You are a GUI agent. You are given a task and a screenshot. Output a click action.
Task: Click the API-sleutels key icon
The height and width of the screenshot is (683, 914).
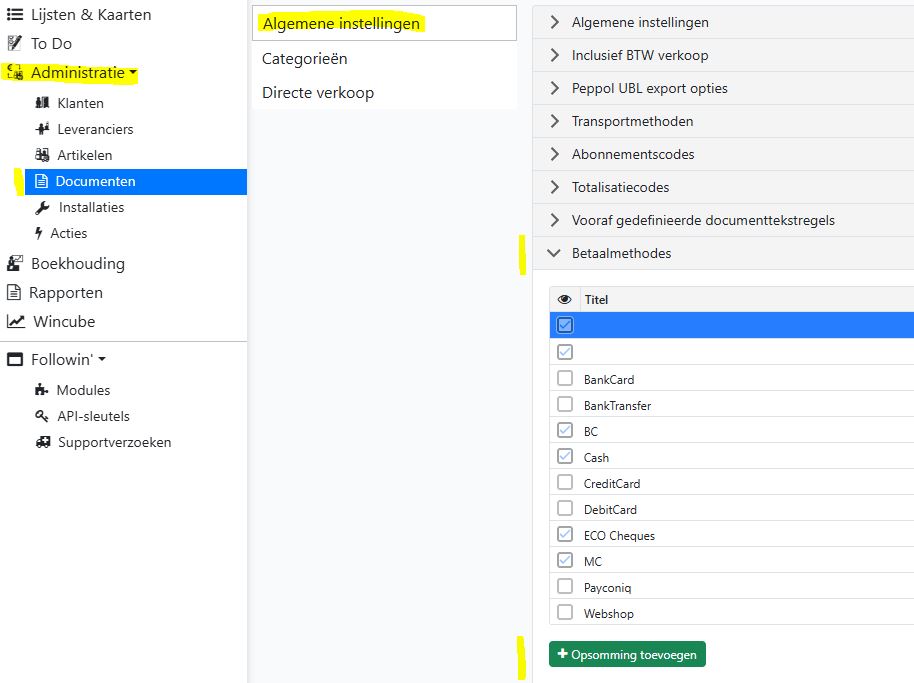click(41, 416)
